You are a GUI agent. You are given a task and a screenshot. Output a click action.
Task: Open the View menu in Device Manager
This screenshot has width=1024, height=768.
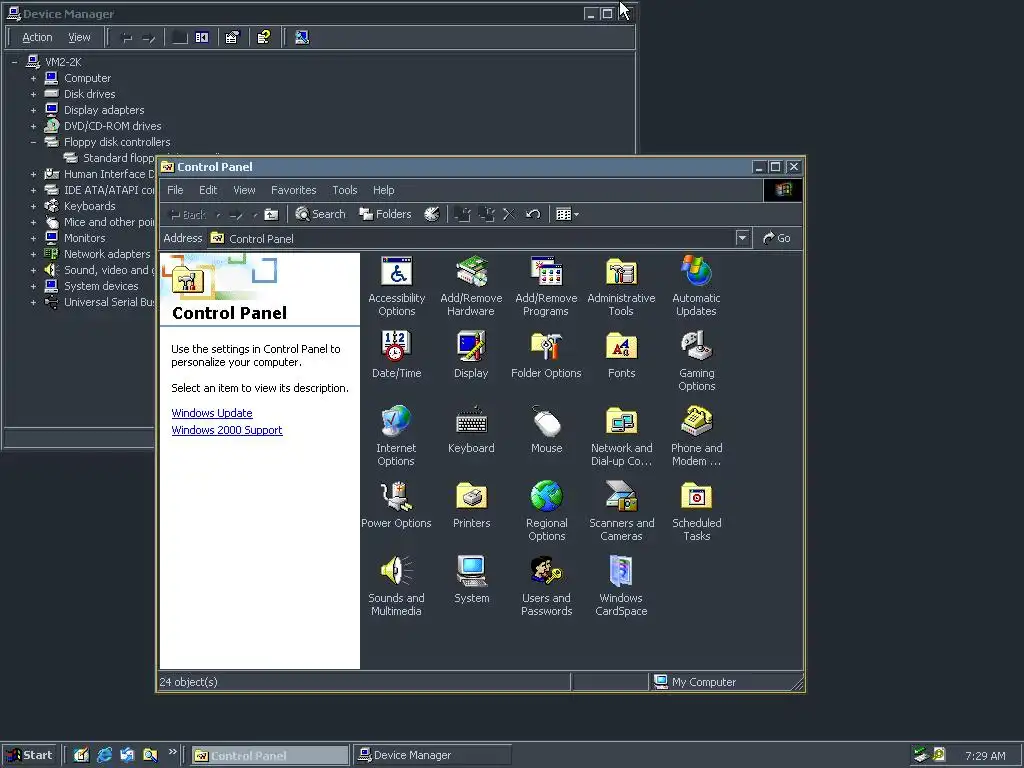tap(79, 37)
